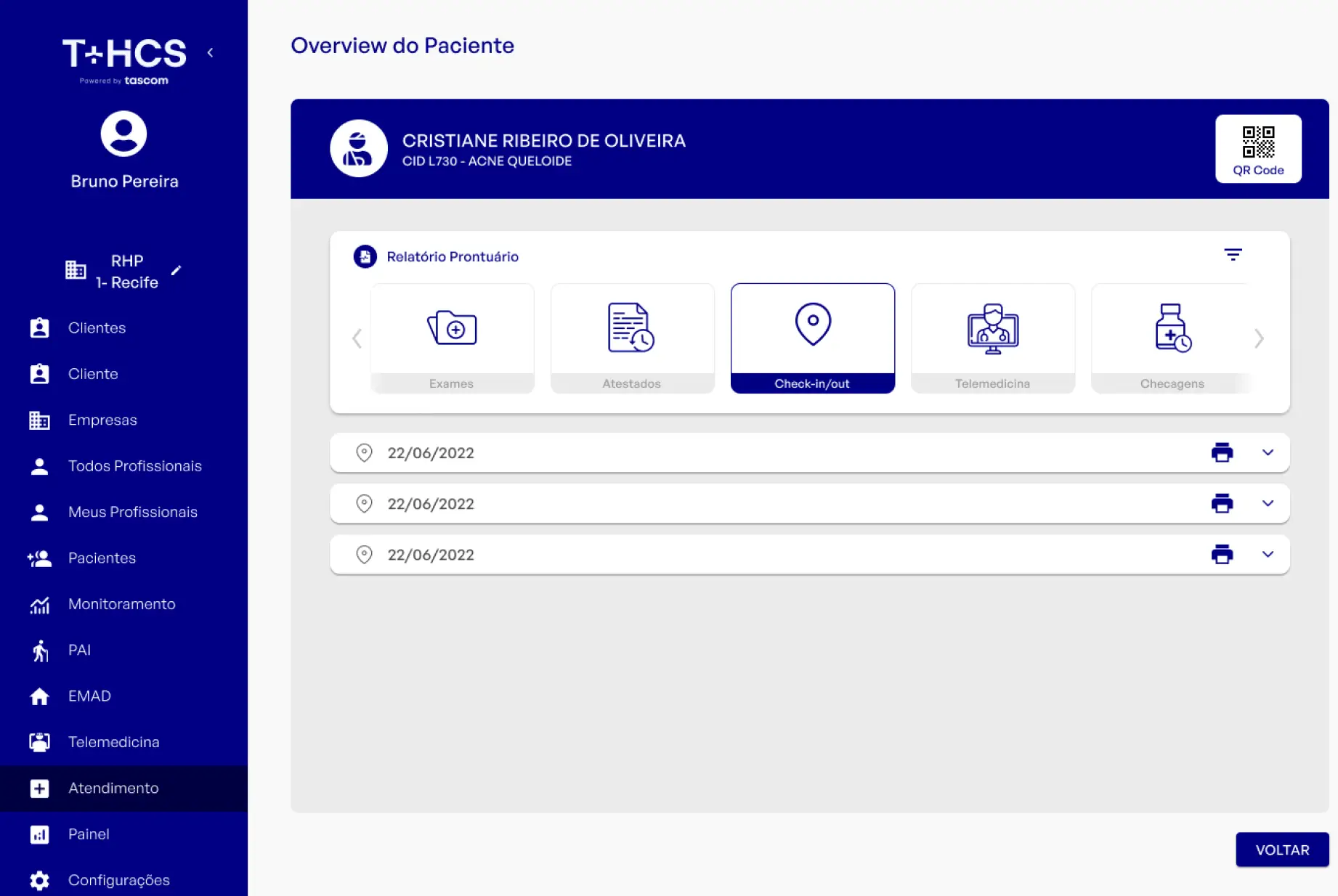
Task: Click the T+HCS logo
Action: click(x=124, y=61)
